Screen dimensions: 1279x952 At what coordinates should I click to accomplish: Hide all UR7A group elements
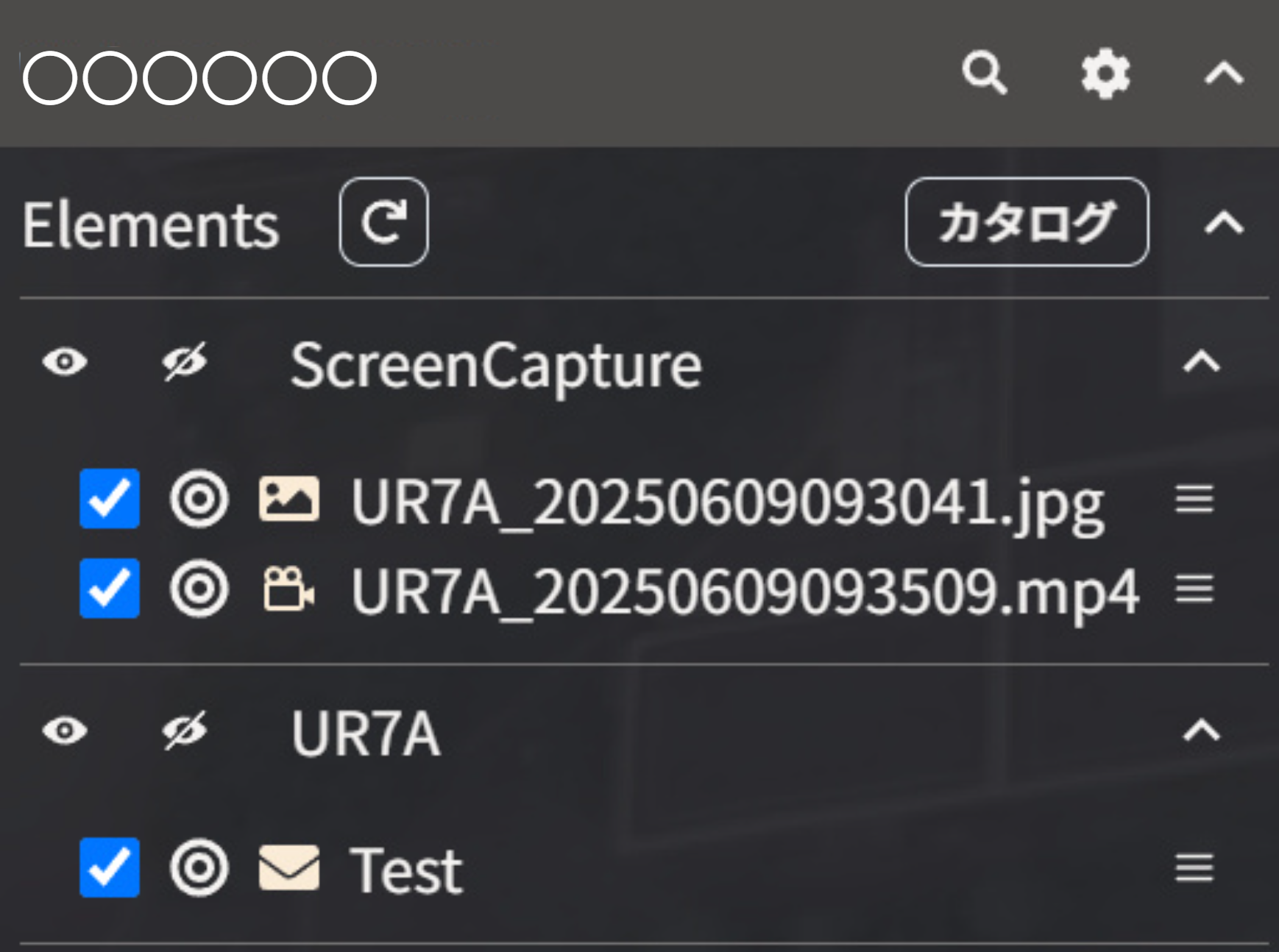(x=184, y=731)
